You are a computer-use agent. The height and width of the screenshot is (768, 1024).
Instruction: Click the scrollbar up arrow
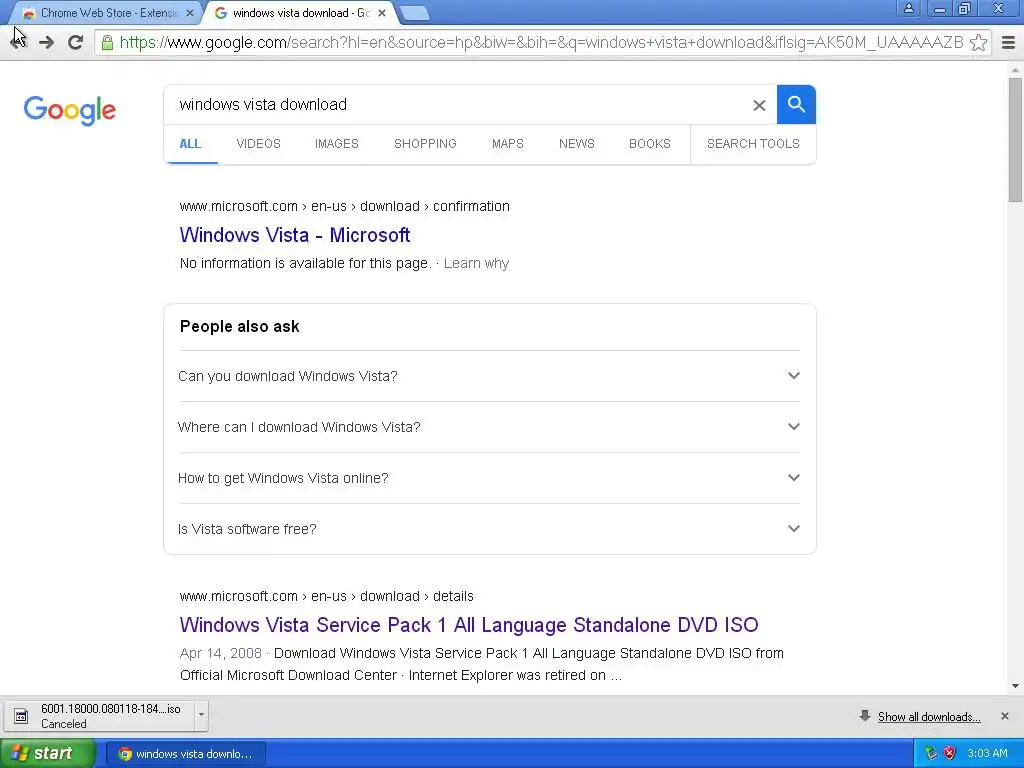click(x=1015, y=69)
